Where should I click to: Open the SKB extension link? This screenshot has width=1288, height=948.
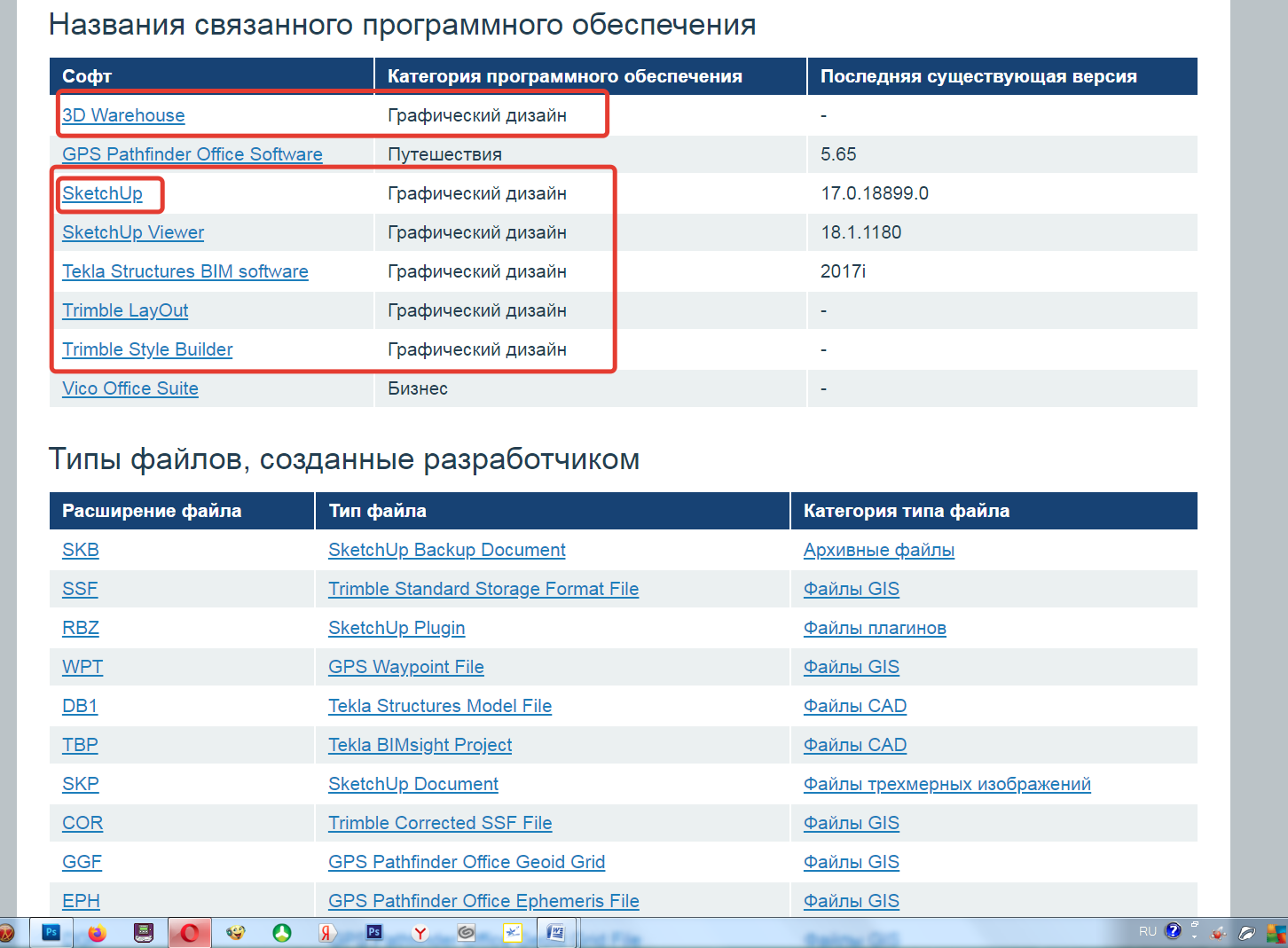81,550
